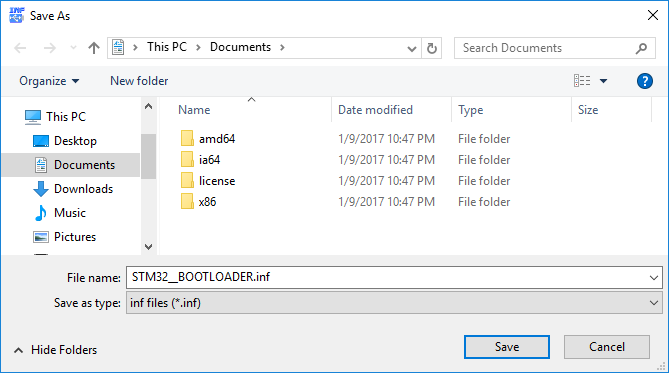Open the Save as type dropdown
The image size is (669, 373).
(394, 303)
